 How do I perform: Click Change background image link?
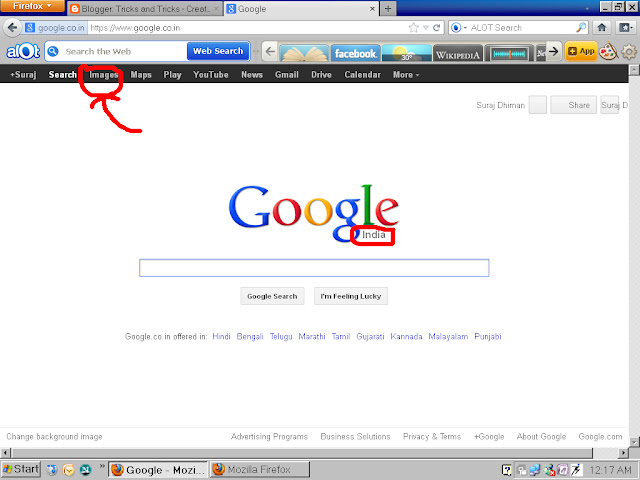tap(54, 437)
